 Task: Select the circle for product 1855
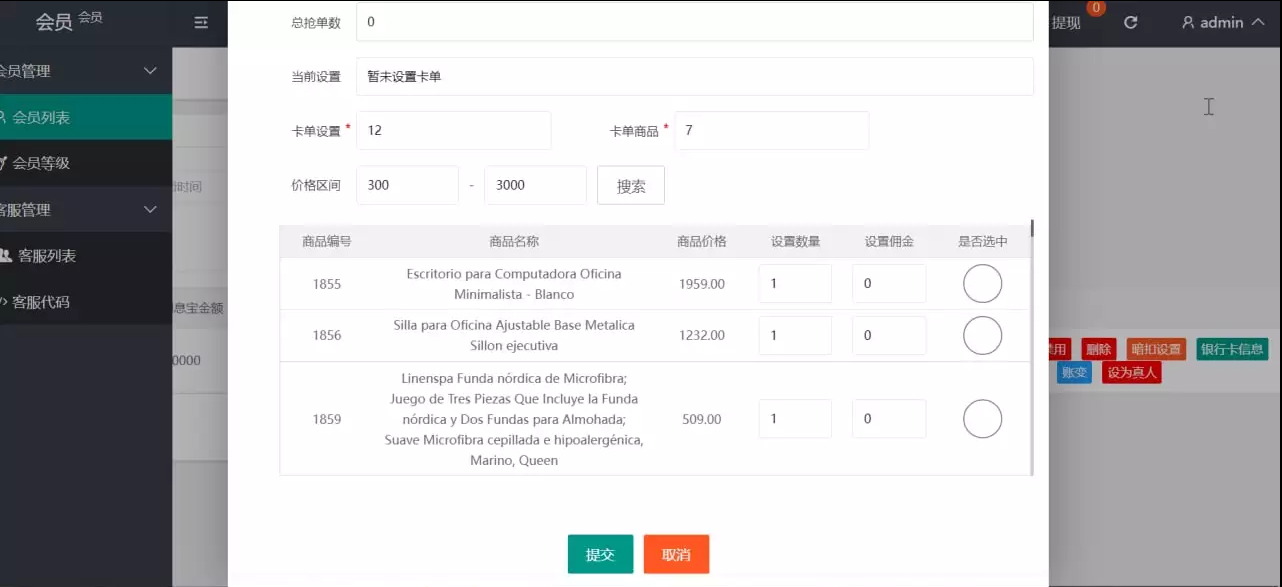point(982,284)
